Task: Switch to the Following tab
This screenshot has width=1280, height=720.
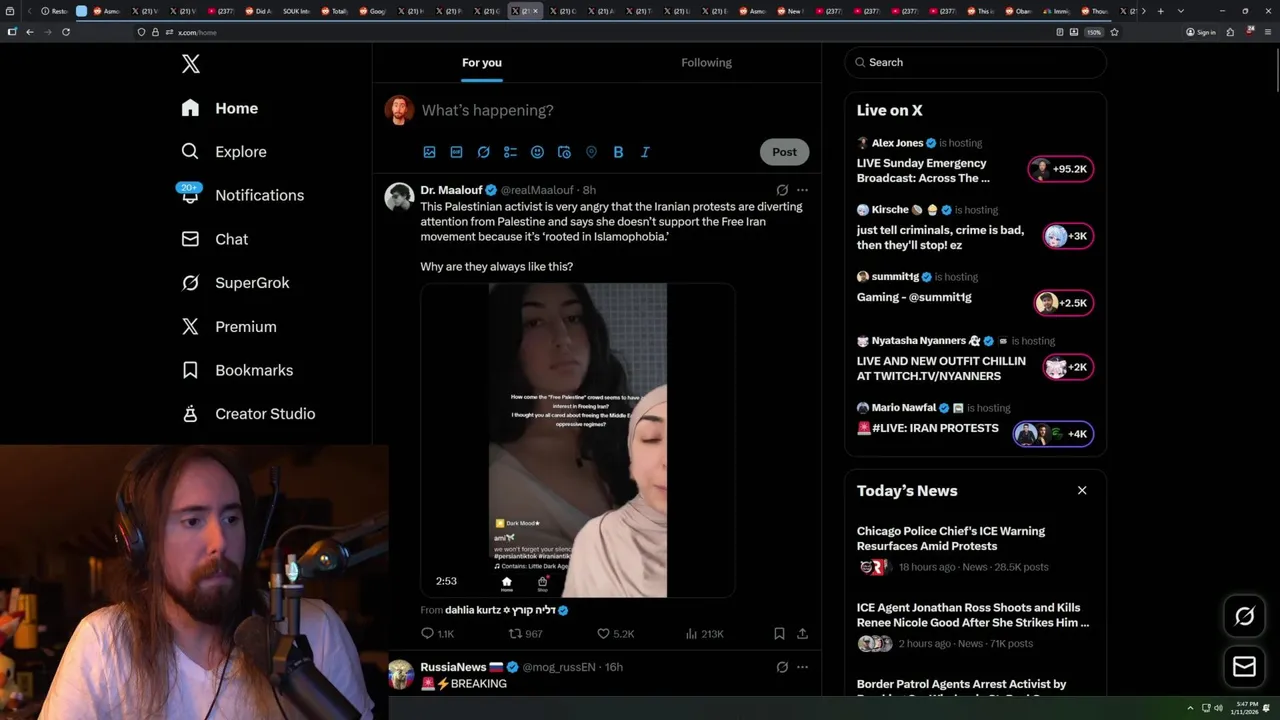Action: pyautogui.click(x=706, y=62)
